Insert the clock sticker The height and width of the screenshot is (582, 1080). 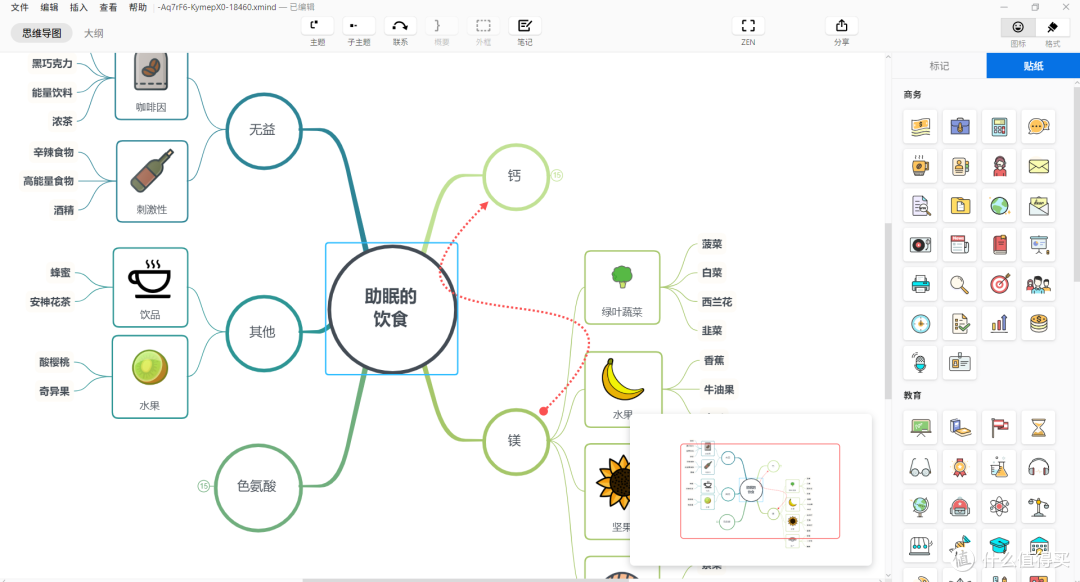920,323
